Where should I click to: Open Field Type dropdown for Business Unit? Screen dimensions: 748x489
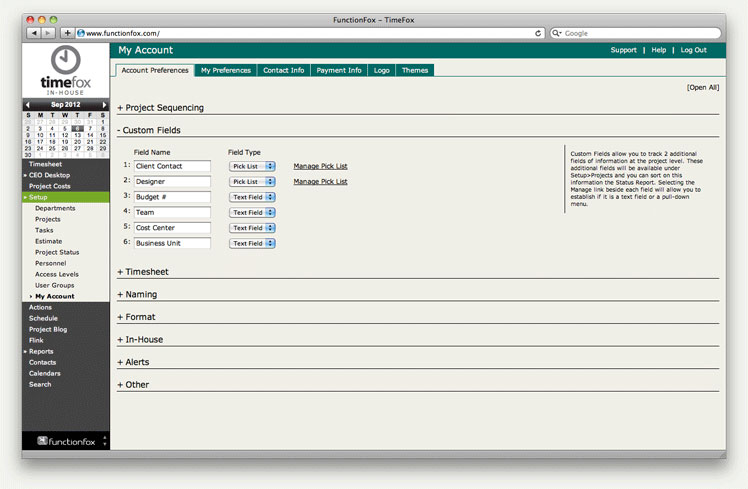252,243
